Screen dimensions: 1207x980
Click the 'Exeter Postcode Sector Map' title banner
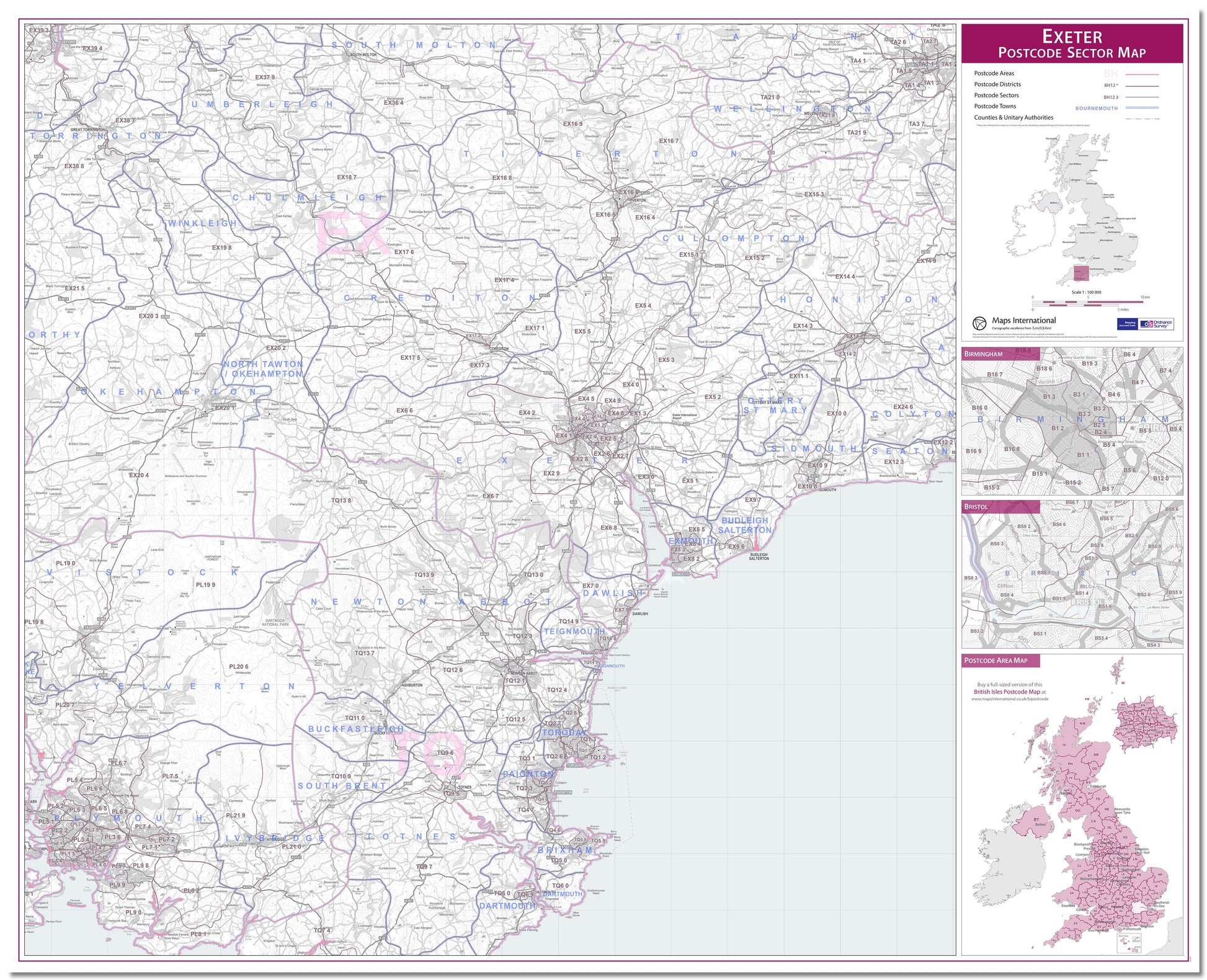(x=1072, y=43)
